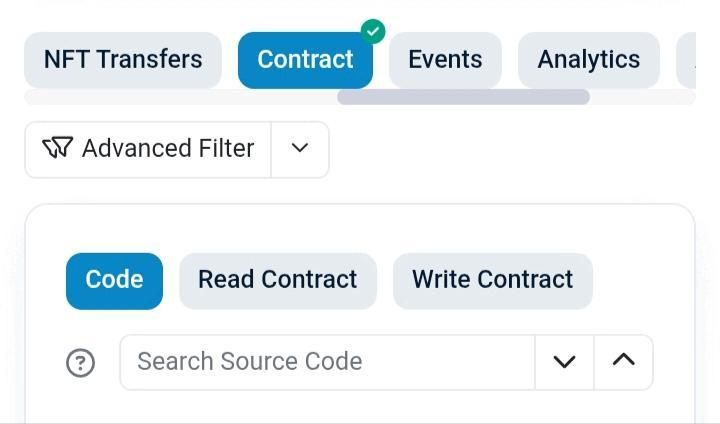Open the NFT Transfers tab
The image size is (720, 424).
[123, 60]
